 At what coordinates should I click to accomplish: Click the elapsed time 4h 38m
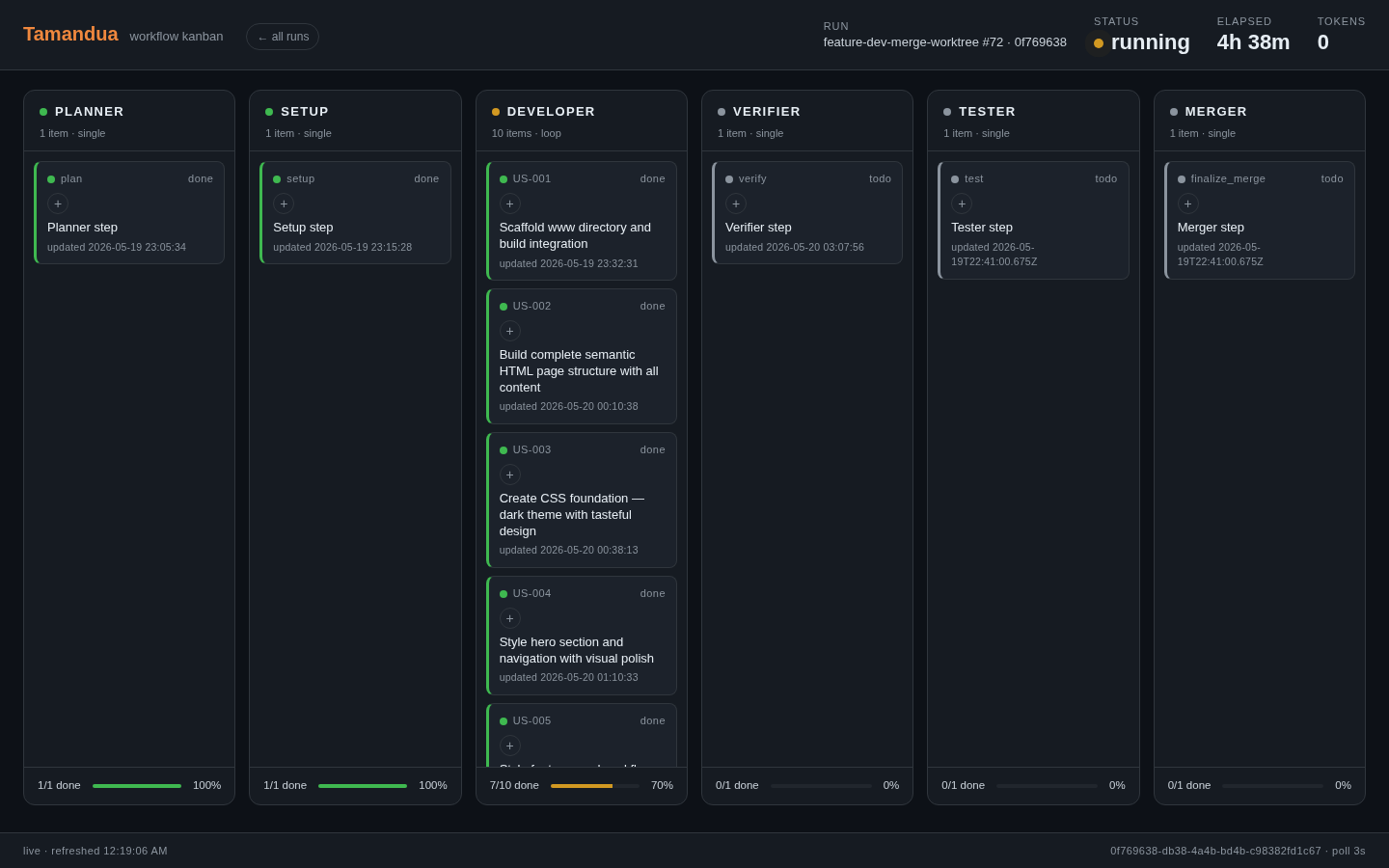[x=1253, y=42]
